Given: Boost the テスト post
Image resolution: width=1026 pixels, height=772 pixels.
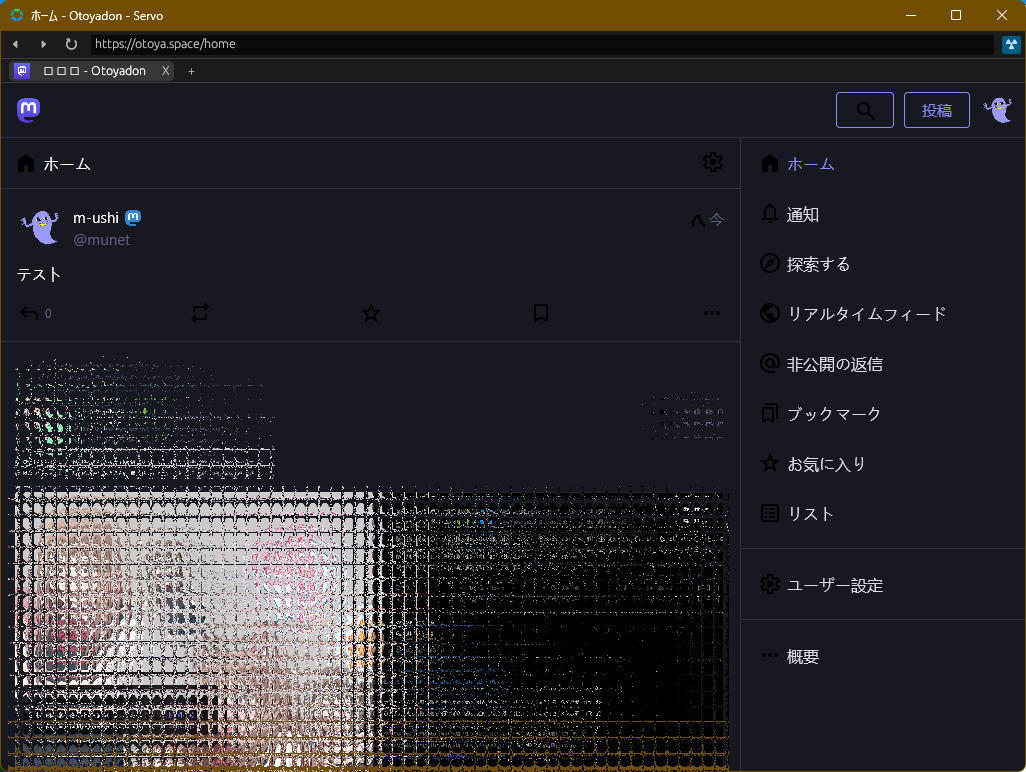Looking at the screenshot, I should (200, 313).
